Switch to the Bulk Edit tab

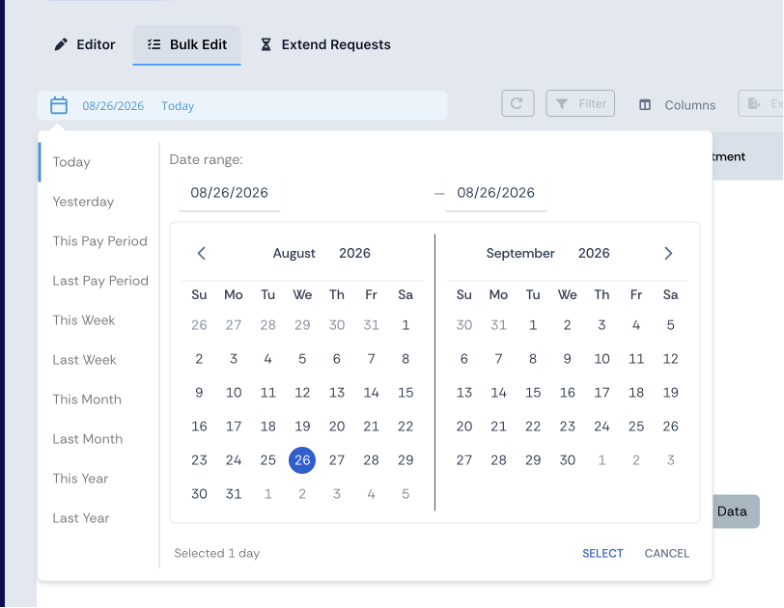tap(186, 44)
